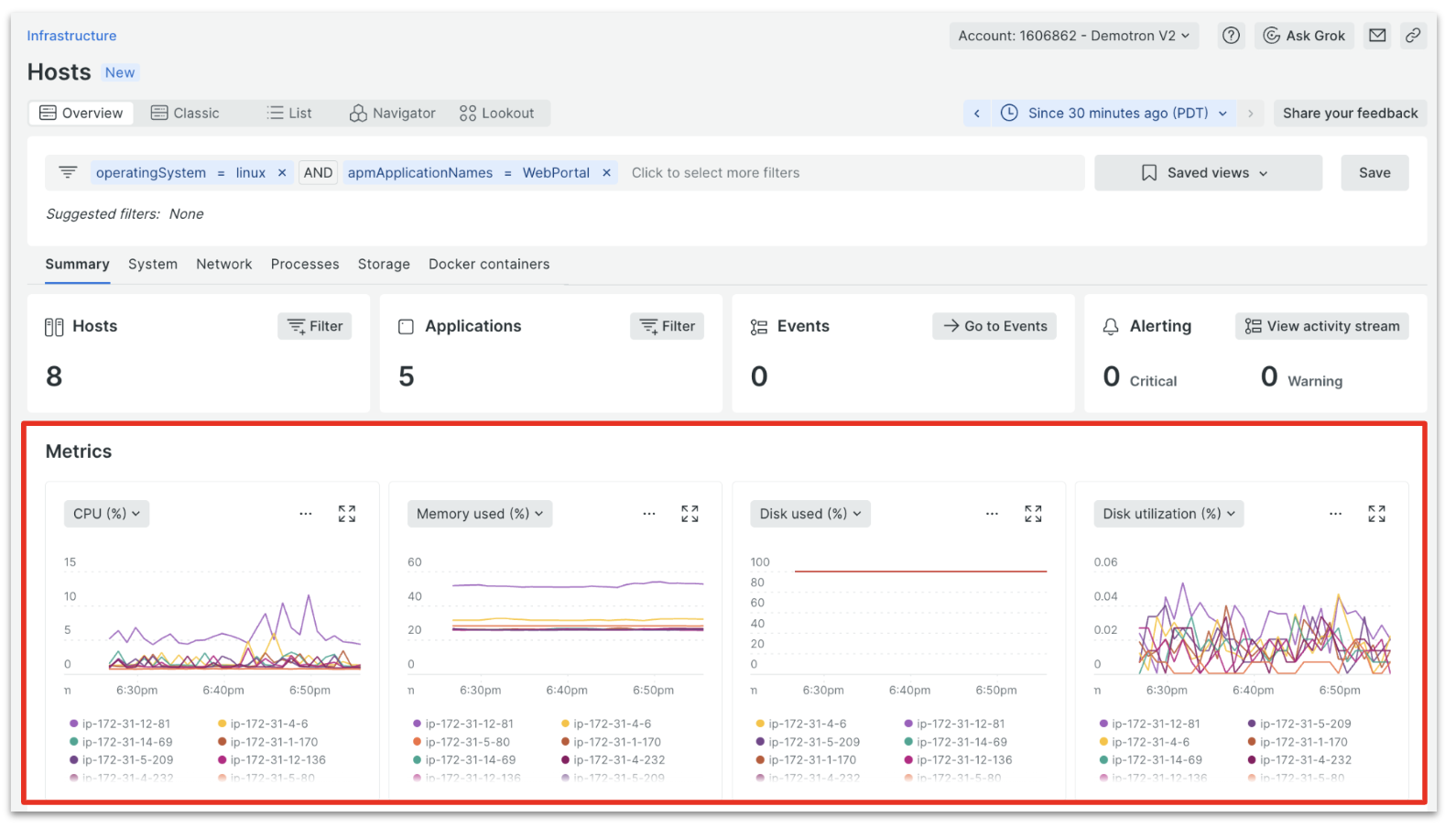Expand the Disk used chart fullscreen
The height and width of the screenshot is (828, 1456).
click(x=1033, y=514)
